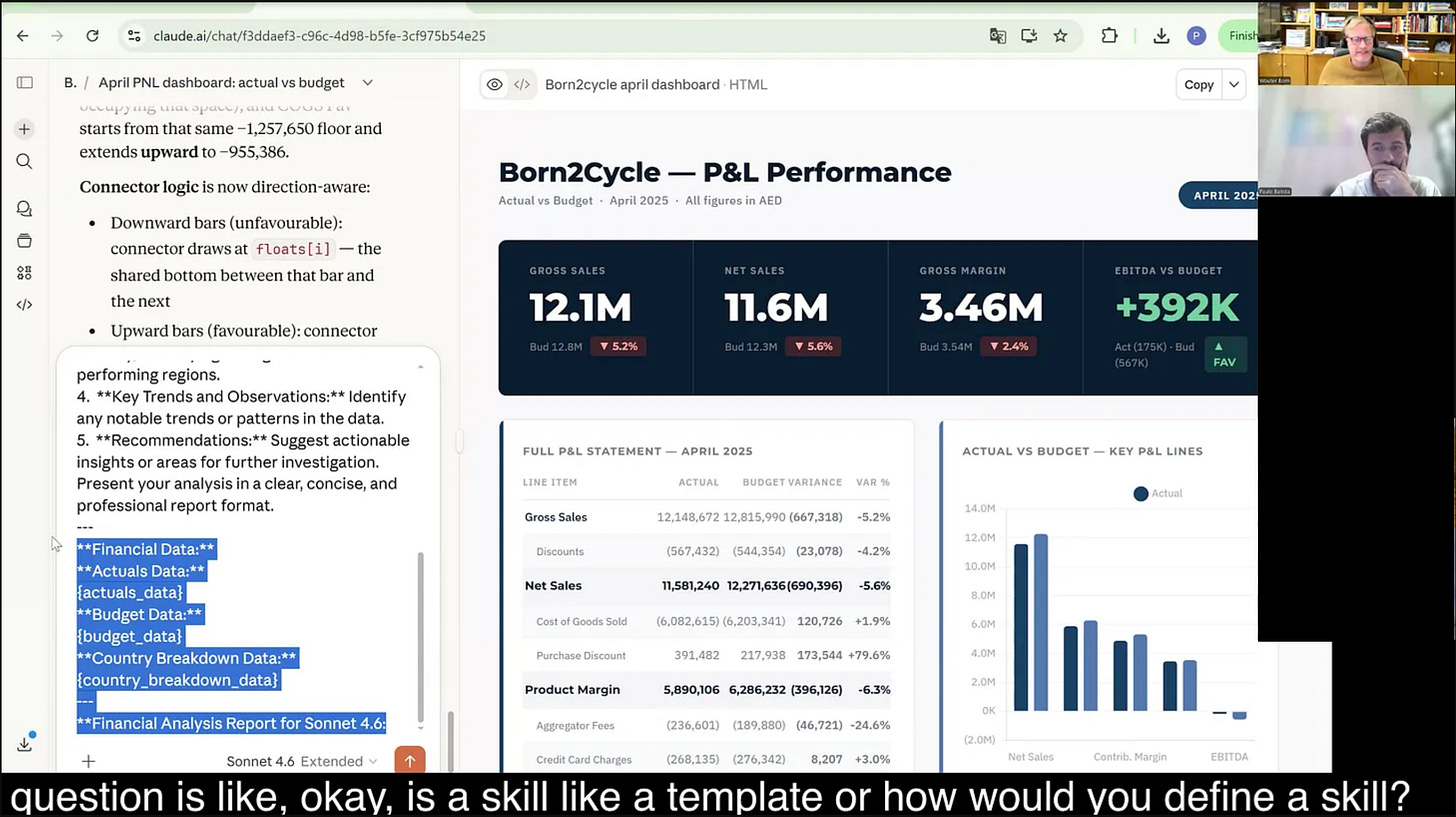Click the install app icon in address bar
Image resolution: width=1456 pixels, height=817 pixels.
pos(1029,35)
